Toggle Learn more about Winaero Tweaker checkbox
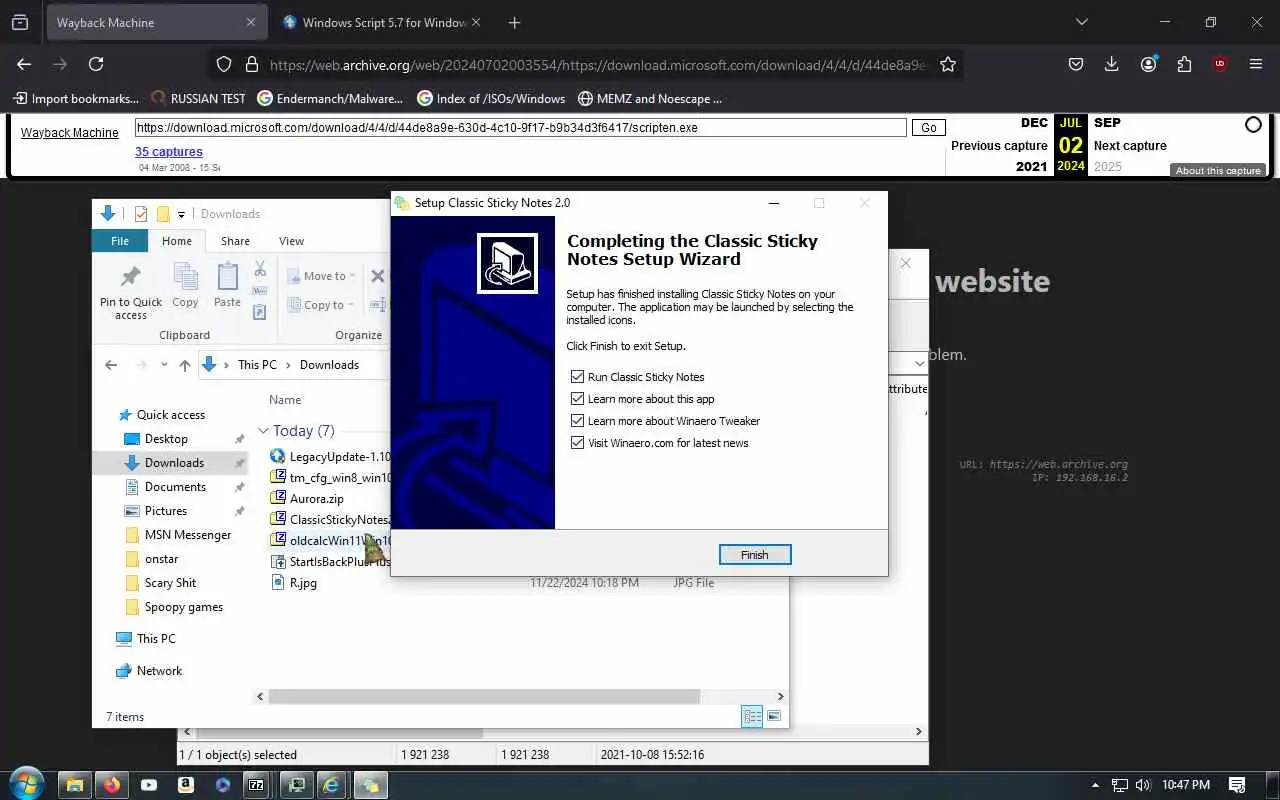 [x=577, y=421]
